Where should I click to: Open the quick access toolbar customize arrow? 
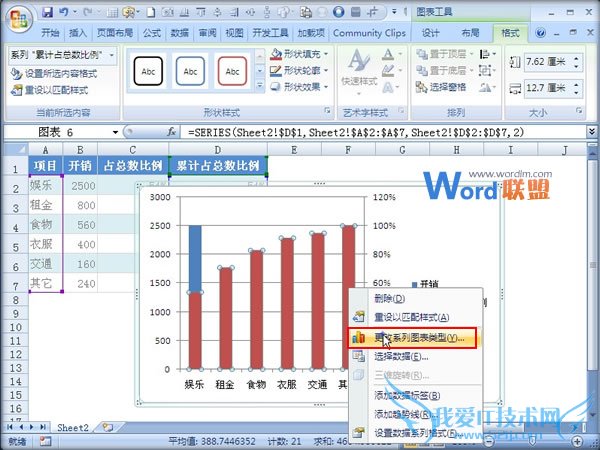tap(395, 12)
